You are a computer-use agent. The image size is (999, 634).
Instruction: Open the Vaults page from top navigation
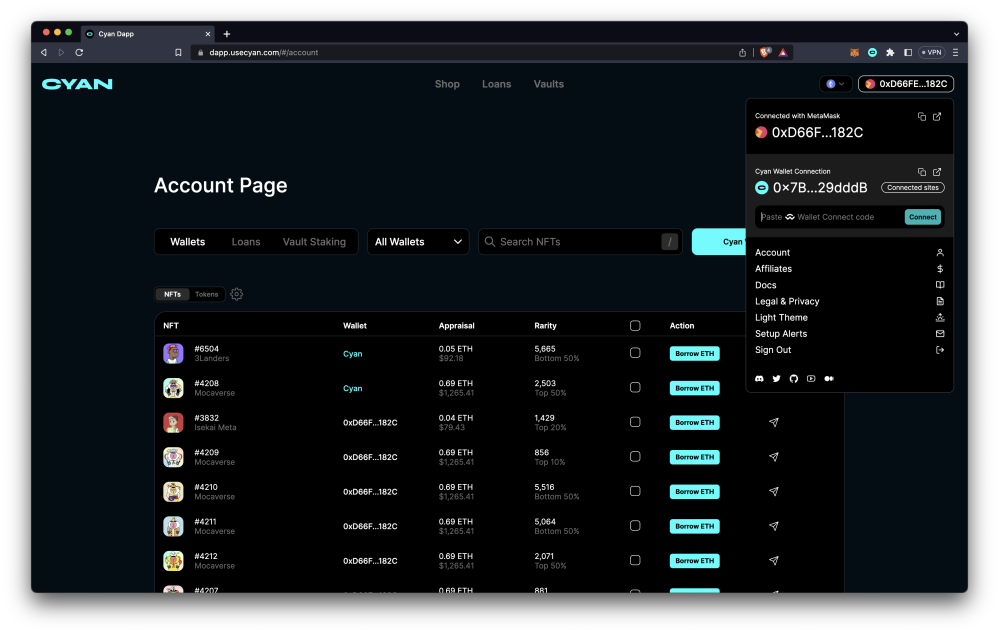click(x=548, y=84)
